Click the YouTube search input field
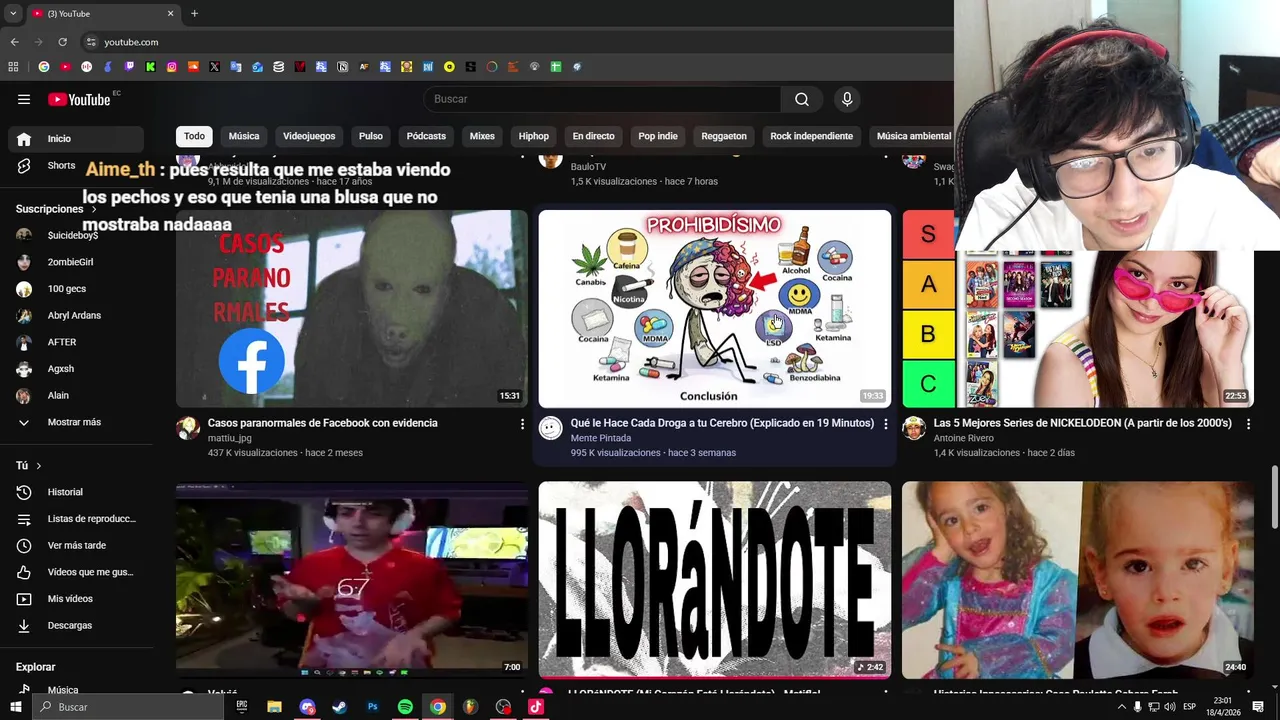The height and width of the screenshot is (720, 1280). (x=602, y=99)
